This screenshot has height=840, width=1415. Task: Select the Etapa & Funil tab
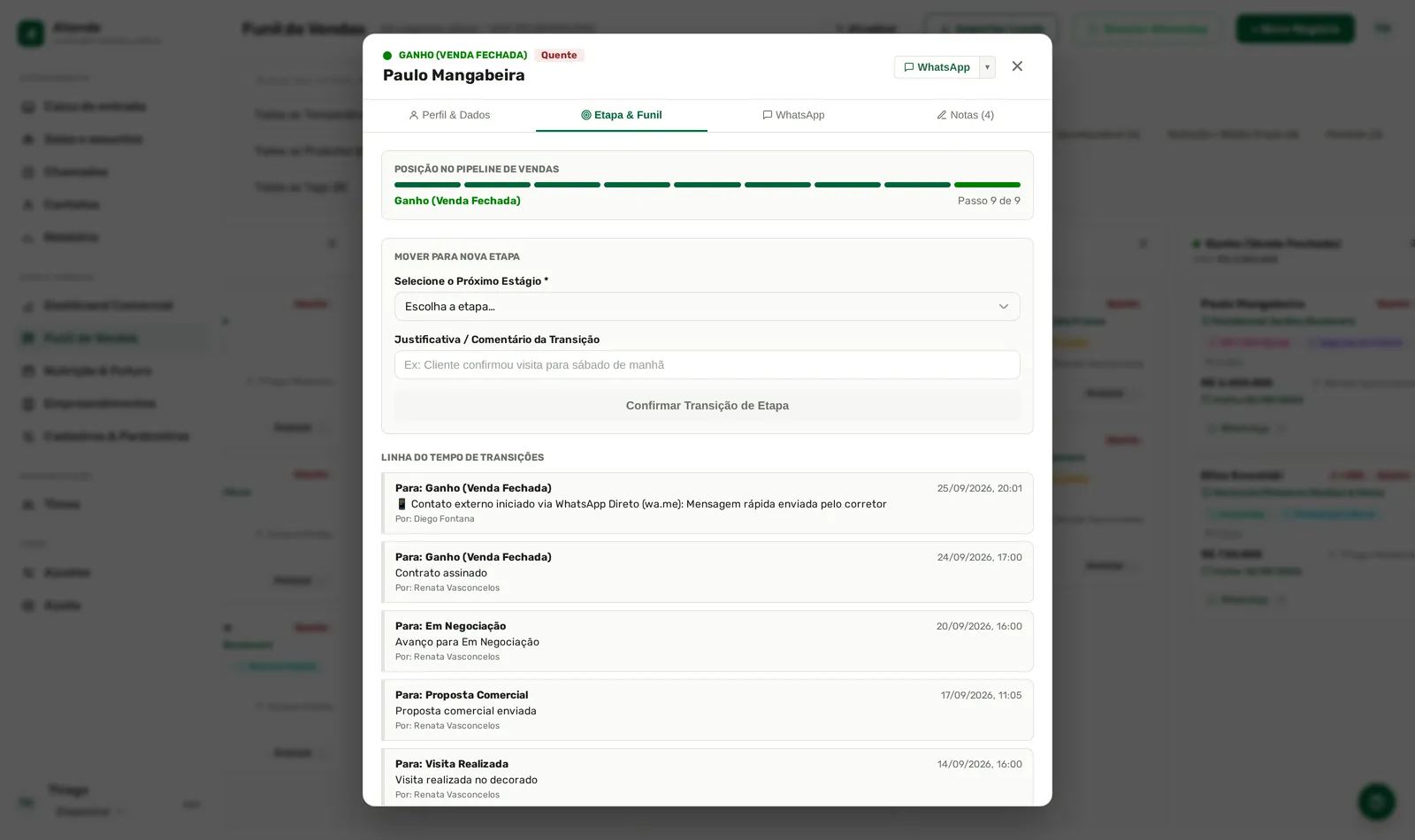tap(622, 115)
